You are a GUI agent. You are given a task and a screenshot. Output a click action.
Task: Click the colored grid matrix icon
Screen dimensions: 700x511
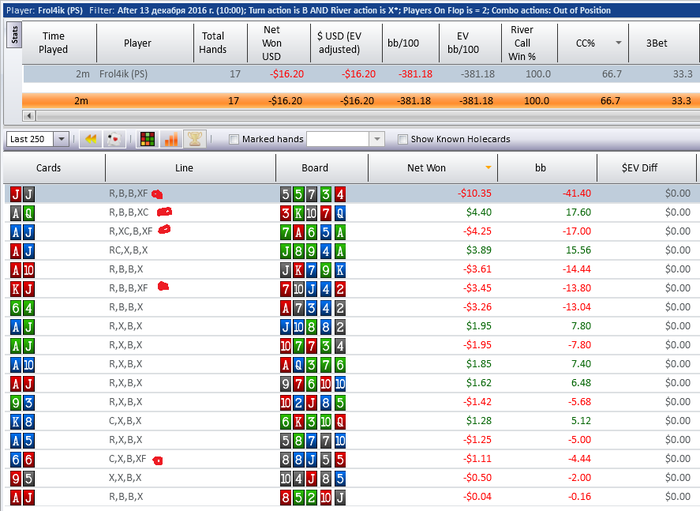[x=147, y=139]
